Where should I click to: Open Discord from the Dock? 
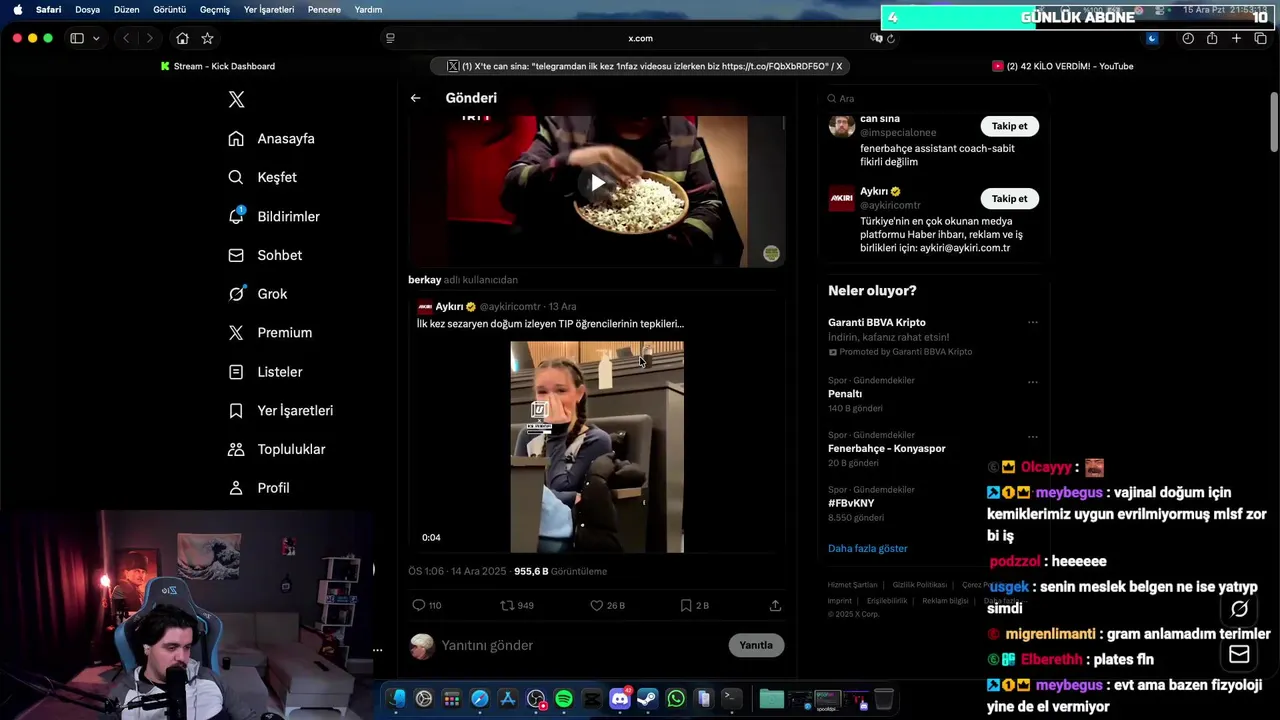coord(619,698)
